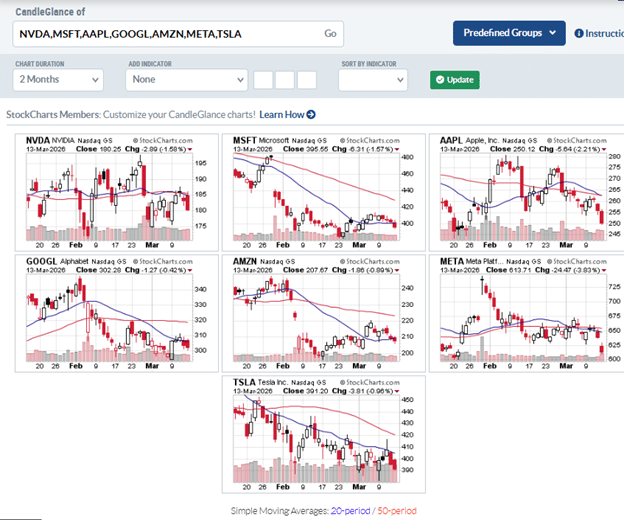Viewport: 624px width, 520px height.
Task: Expand the Chart Duration 2 Months dropdown
Action: click(x=58, y=80)
